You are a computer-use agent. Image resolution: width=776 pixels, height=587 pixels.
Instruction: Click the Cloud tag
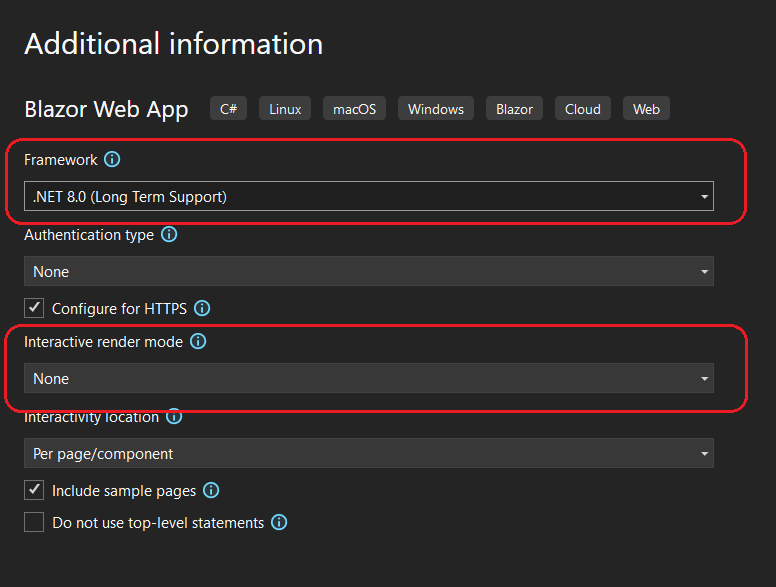click(x=582, y=109)
